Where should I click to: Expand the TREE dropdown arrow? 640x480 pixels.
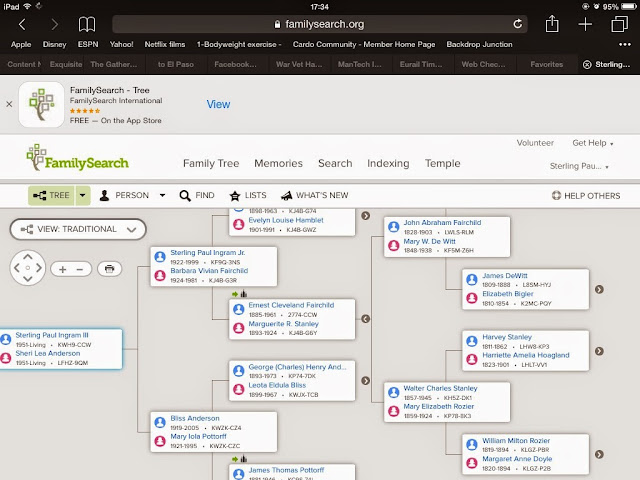82,196
